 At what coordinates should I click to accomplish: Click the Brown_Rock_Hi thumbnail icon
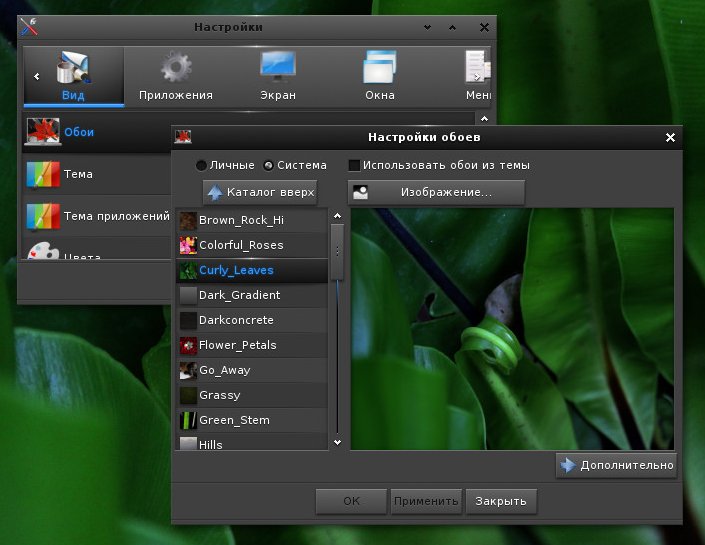click(x=188, y=220)
